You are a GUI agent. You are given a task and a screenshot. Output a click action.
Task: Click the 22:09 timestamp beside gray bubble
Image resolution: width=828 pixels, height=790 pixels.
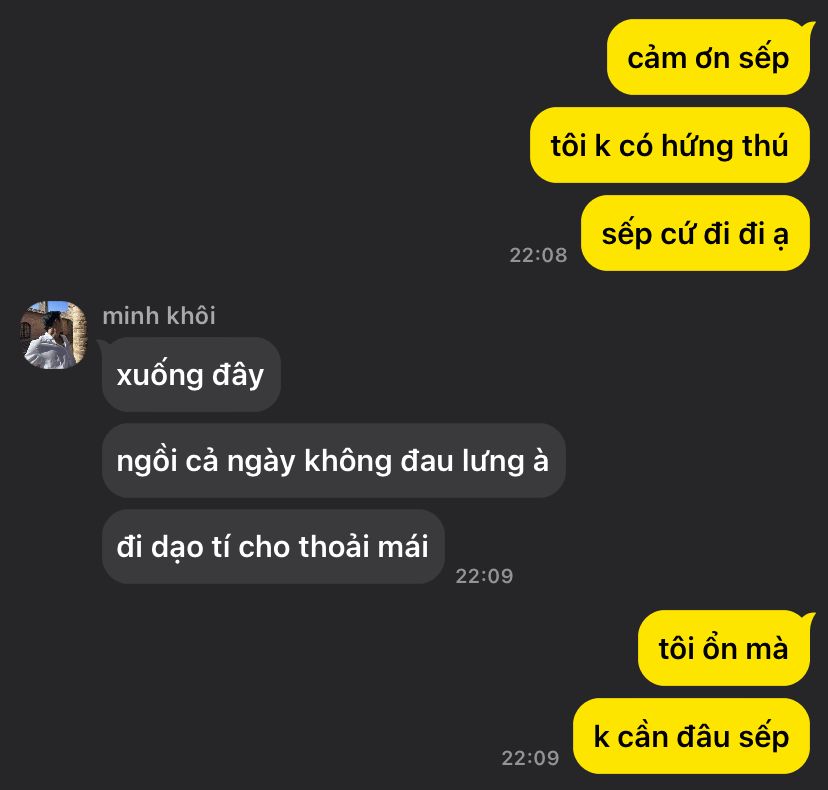[484, 576]
